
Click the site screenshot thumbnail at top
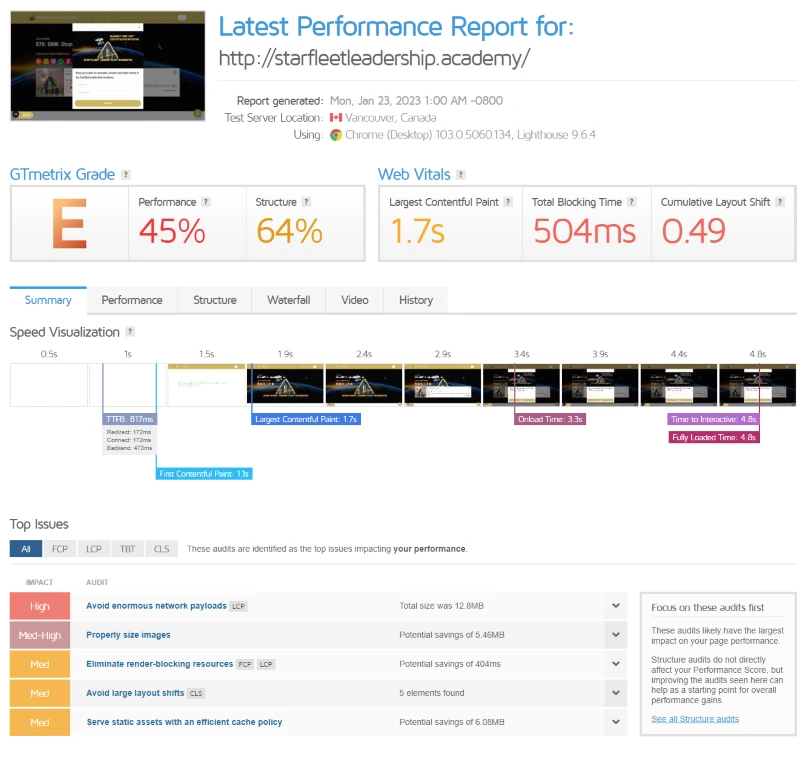click(108, 66)
